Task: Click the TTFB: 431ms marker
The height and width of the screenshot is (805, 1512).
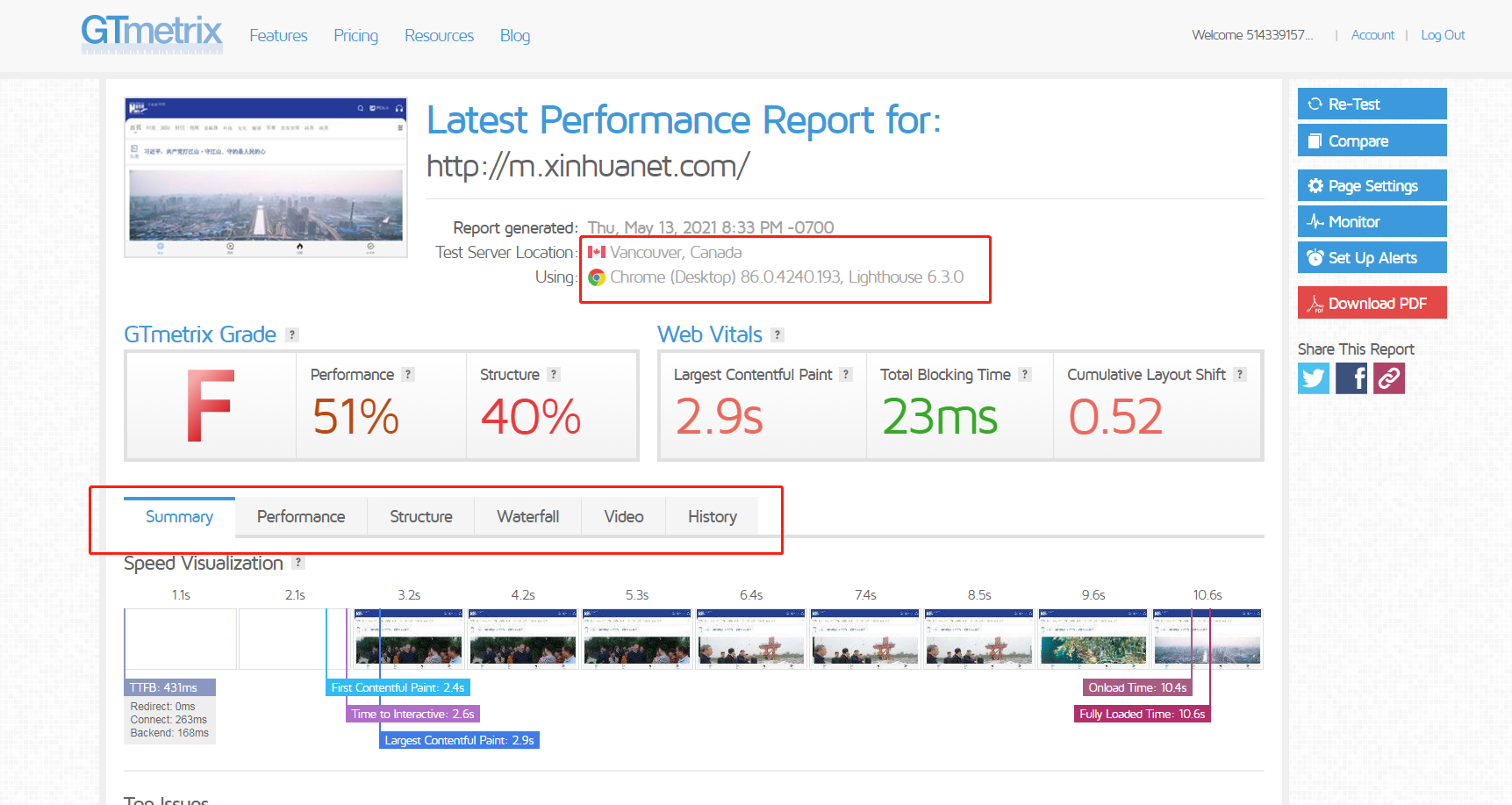Action: [x=169, y=687]
